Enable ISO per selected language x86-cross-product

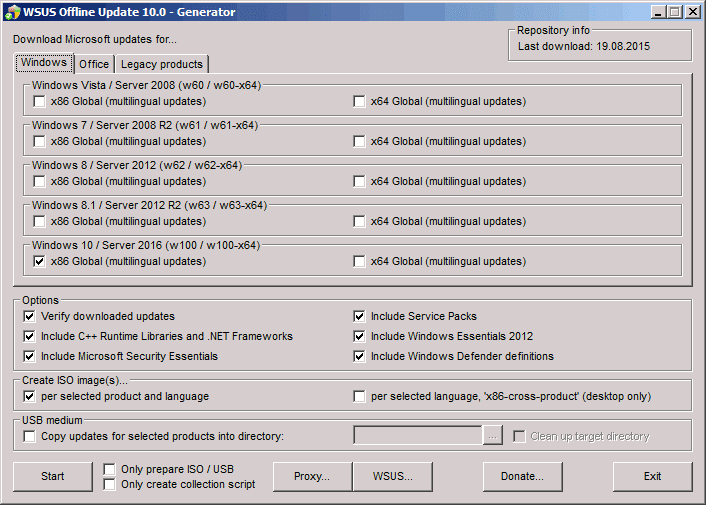pyautogui.click(x=359, y=397)
